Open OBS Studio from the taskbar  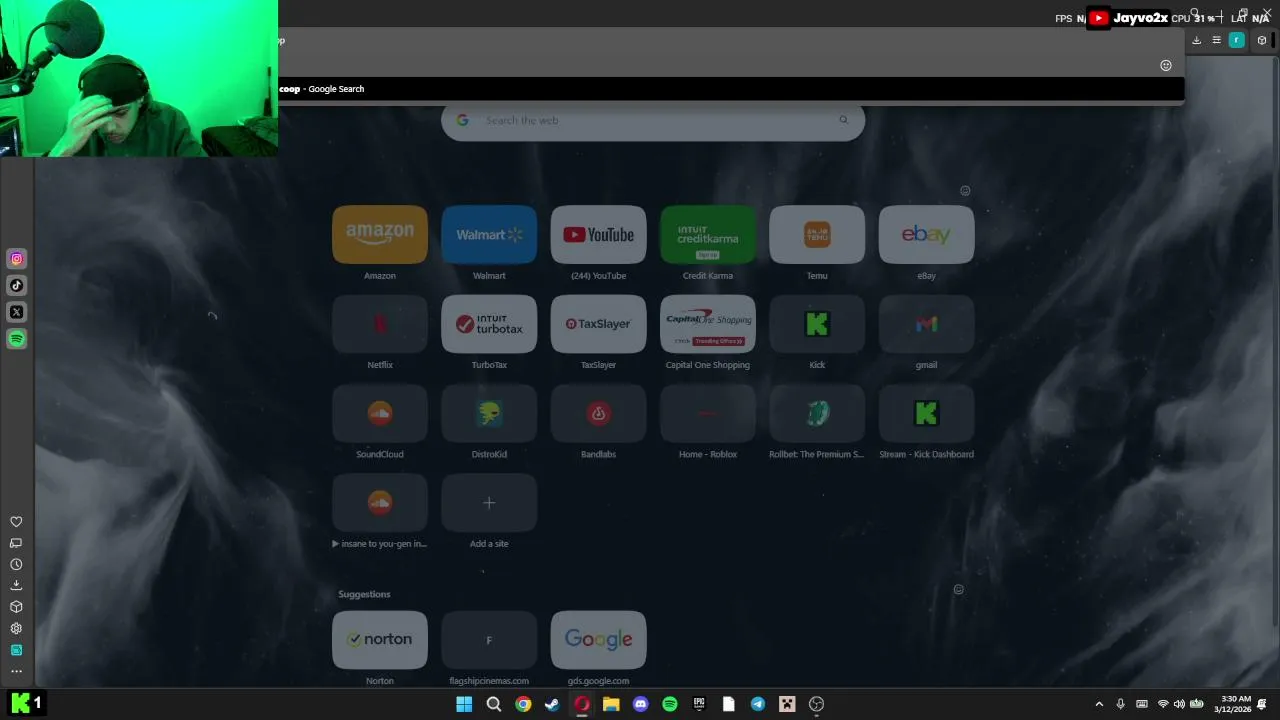pos(816,704)
